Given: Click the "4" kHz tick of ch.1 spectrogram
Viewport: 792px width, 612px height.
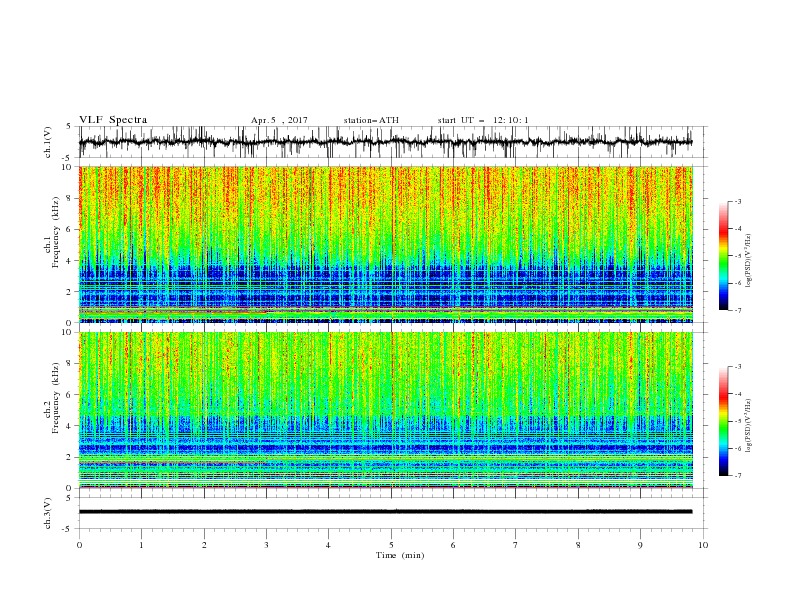Looking at the screenshot, I should pos(70,261).
